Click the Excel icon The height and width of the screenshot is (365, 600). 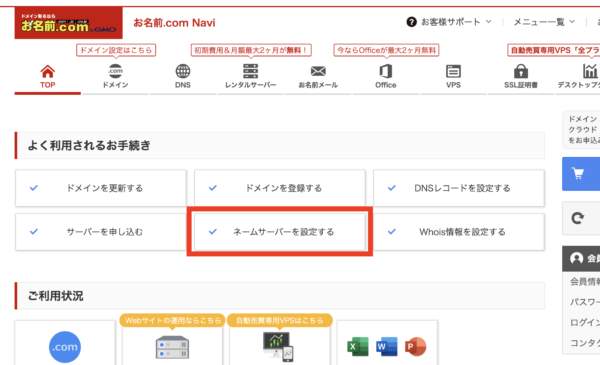(358, 347)
